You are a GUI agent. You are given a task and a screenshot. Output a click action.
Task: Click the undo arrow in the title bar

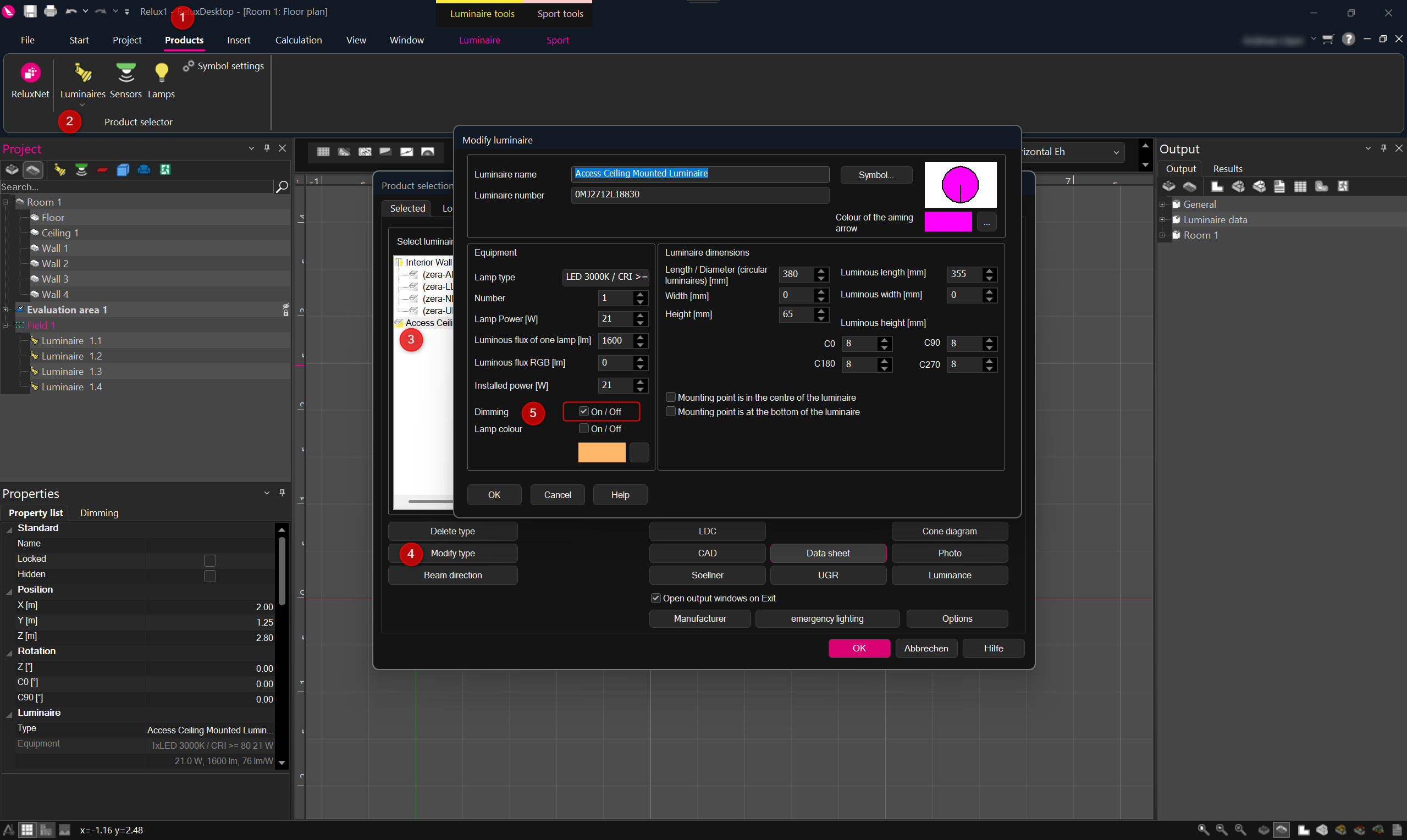click(x=71, y=12)
